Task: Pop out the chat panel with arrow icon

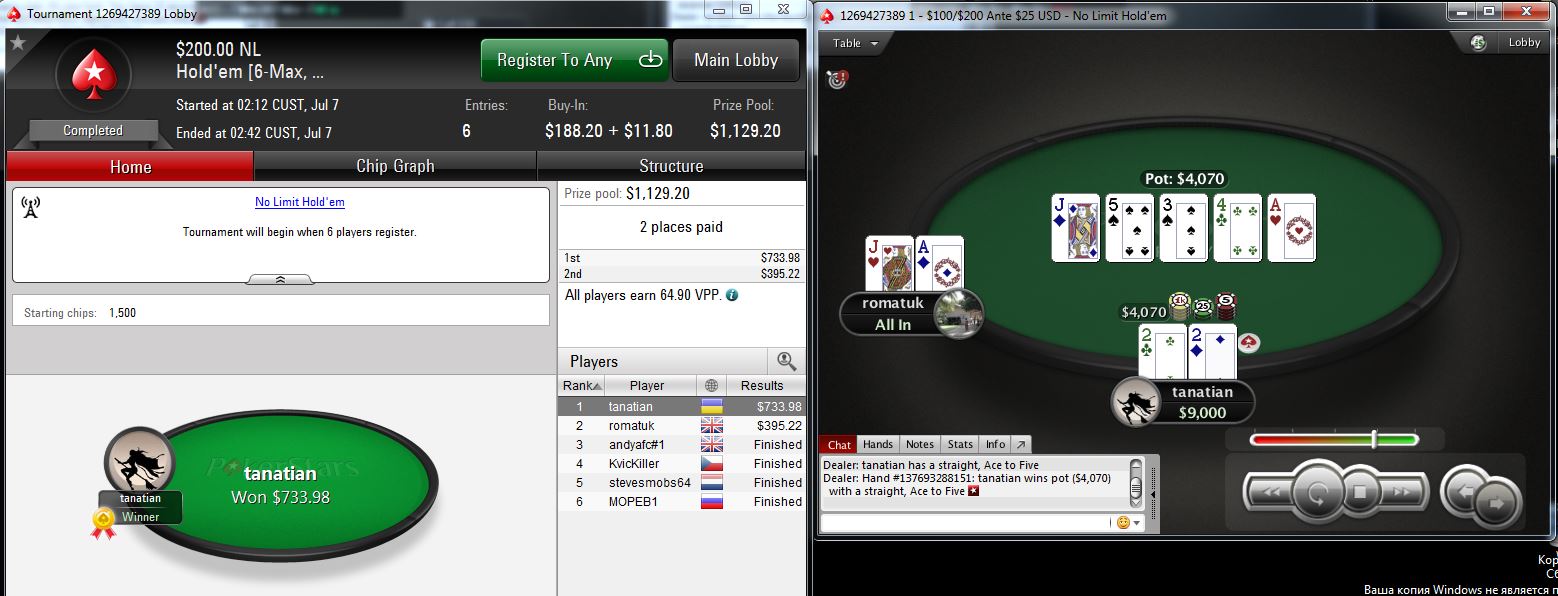Action: click(1021, 444)
